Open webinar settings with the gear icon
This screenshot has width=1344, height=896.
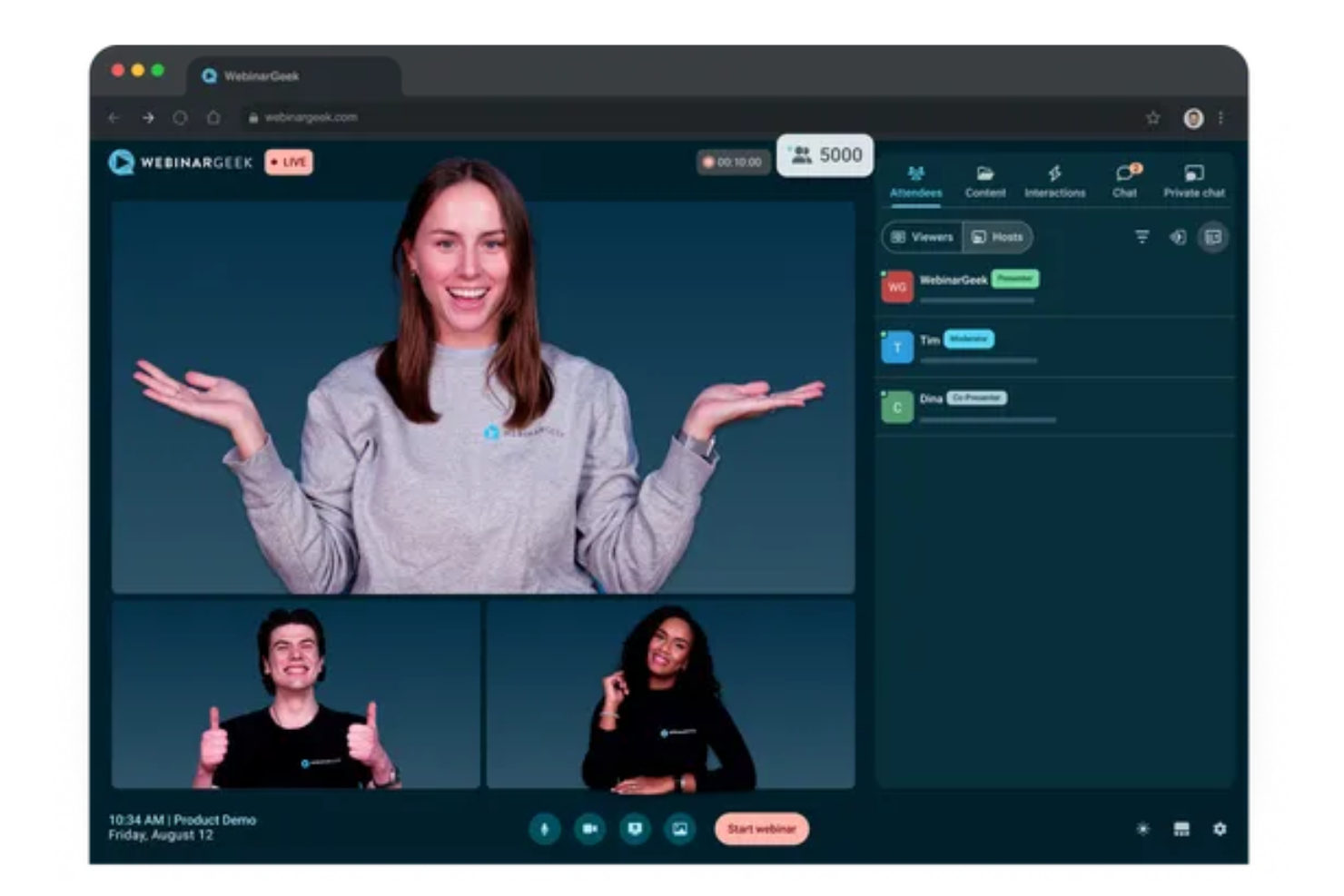tap(1221, 829)
